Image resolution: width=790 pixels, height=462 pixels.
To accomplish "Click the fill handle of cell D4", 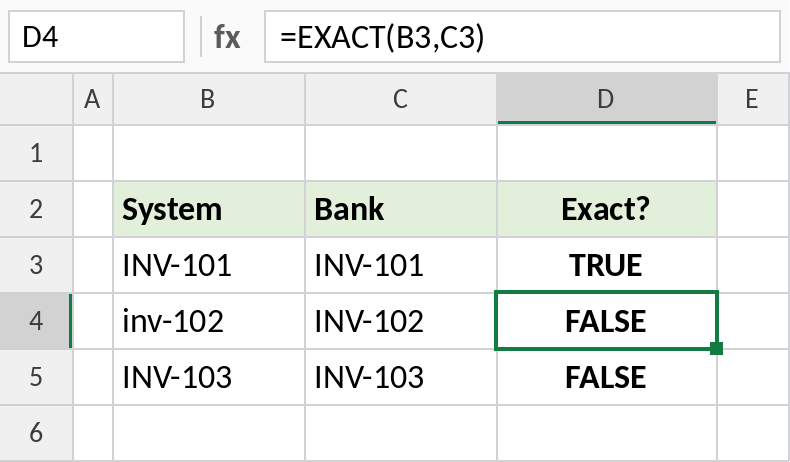I will click(x=716, y=348).
